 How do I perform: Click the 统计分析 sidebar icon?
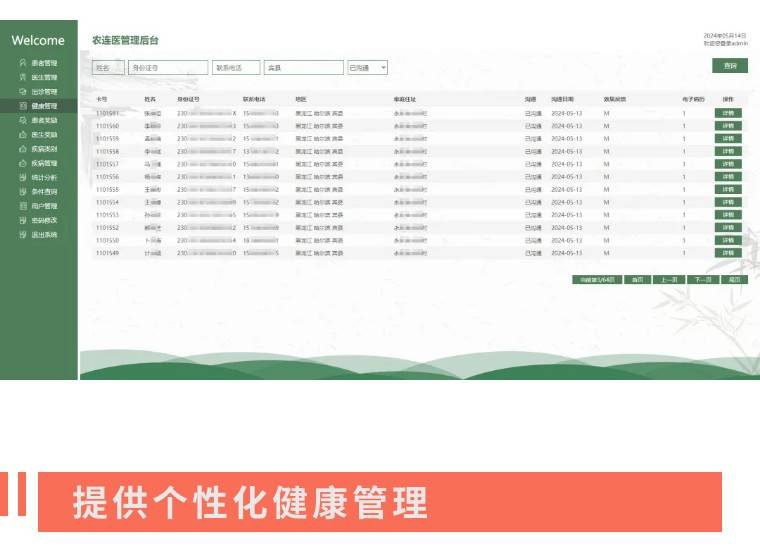[22, 177]
